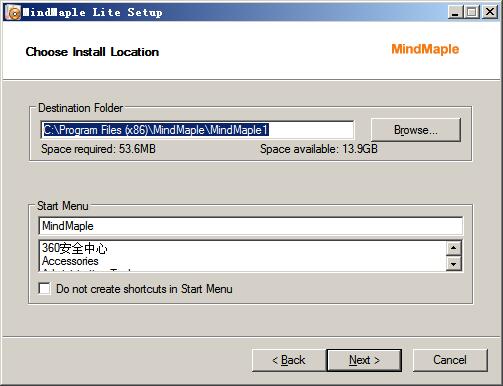Select 'Accessories' folder in the list
The height and width of the screenshot is (386, 503).
(x=70, y=261)
